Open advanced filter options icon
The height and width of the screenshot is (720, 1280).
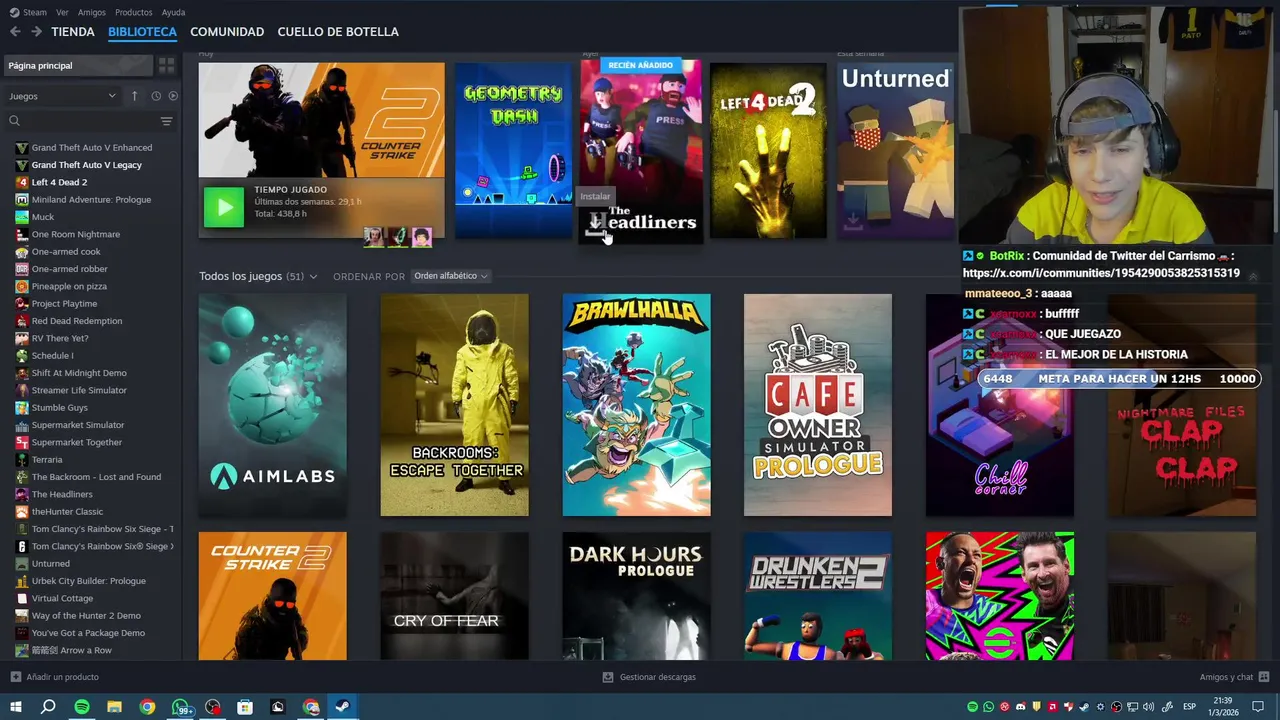[167, 121]
